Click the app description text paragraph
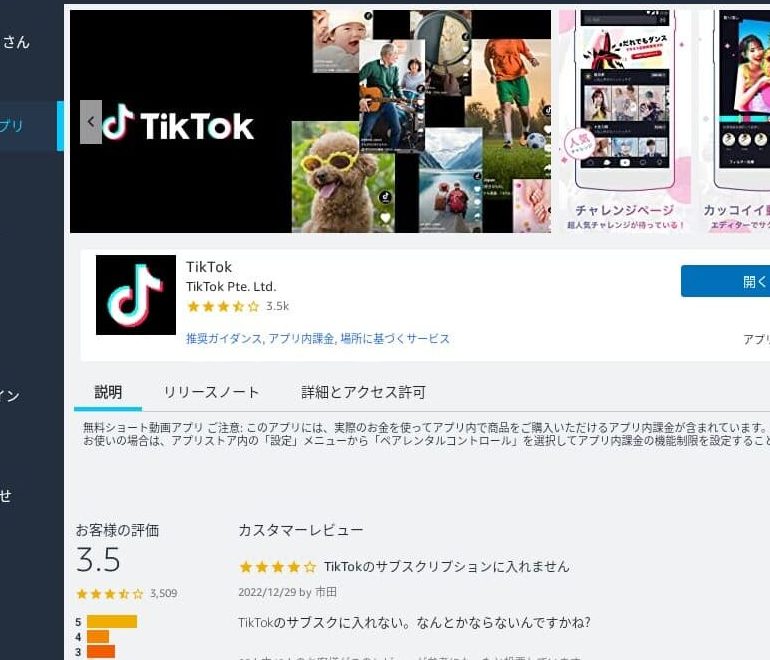The width and height of the screenshot is (770, 660). [x=426, y=434]
